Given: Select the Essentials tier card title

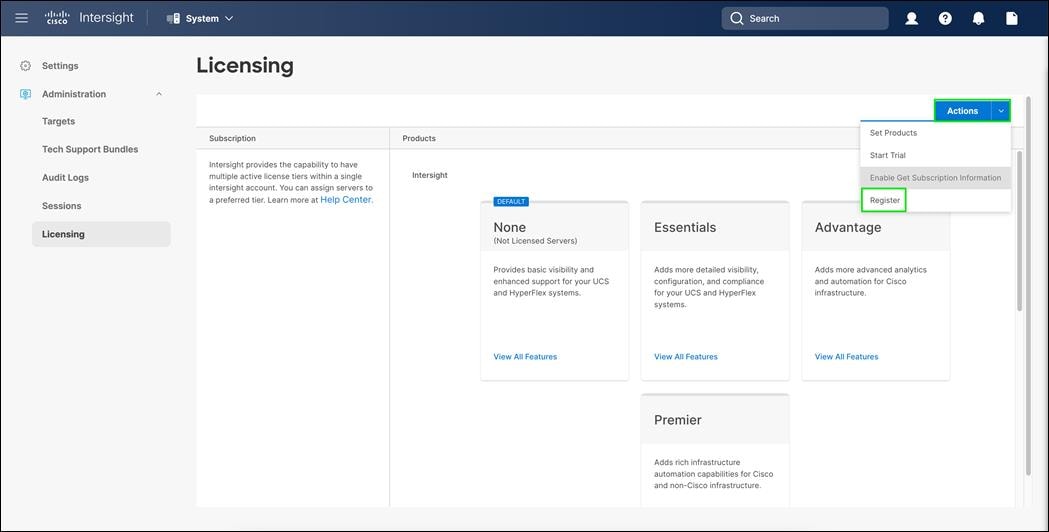Looking at the screenshot, I should click(685, 228).
